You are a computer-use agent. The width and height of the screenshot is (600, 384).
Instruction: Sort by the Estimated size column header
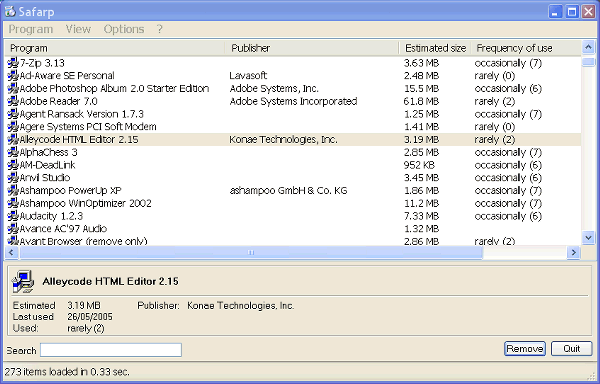[x=435, y=48]
